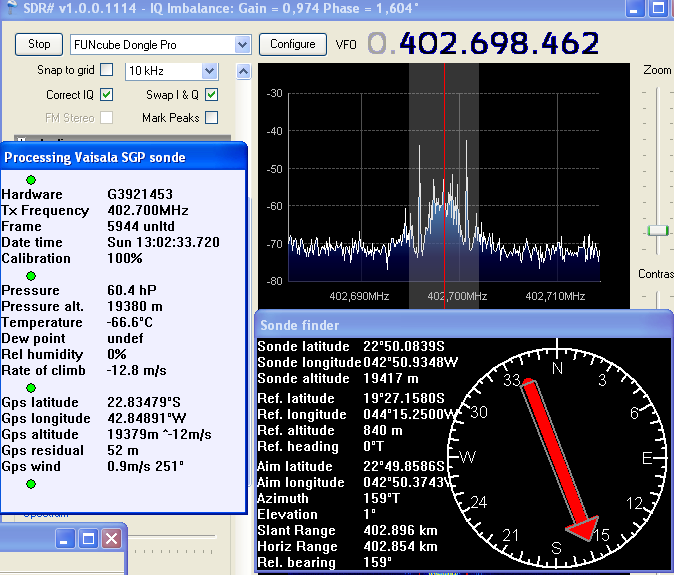Minimize the SDR# main window
The image size is (674, 575).
click(x=634, y=8)
